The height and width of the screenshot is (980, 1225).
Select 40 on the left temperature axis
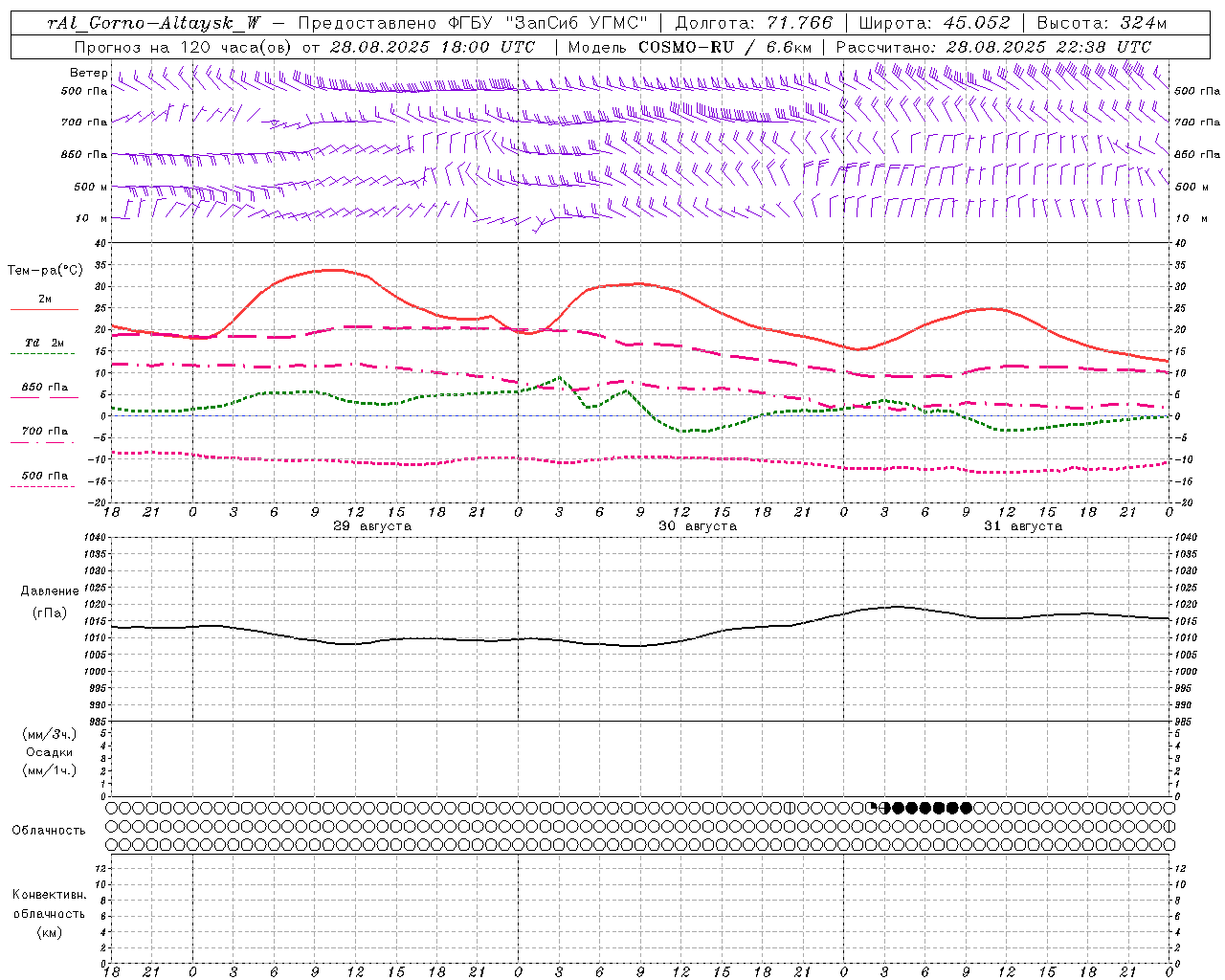pyautogui.click(x=100, y=243)
